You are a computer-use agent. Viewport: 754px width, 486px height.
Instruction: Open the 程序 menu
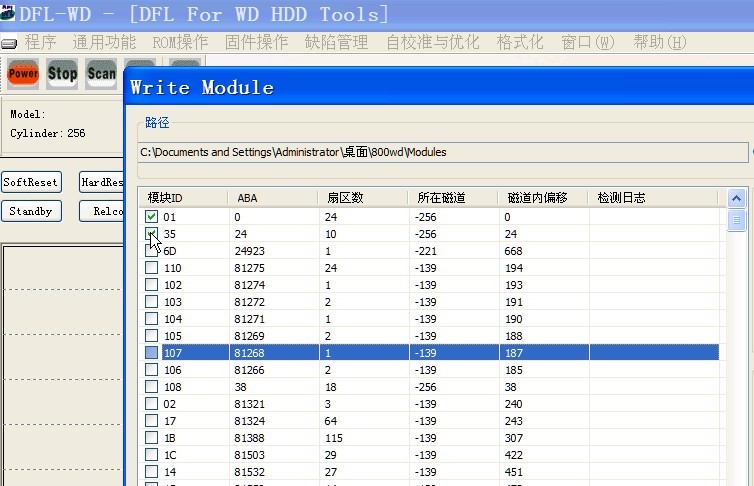pyautogui.click(x=40, y=42)
